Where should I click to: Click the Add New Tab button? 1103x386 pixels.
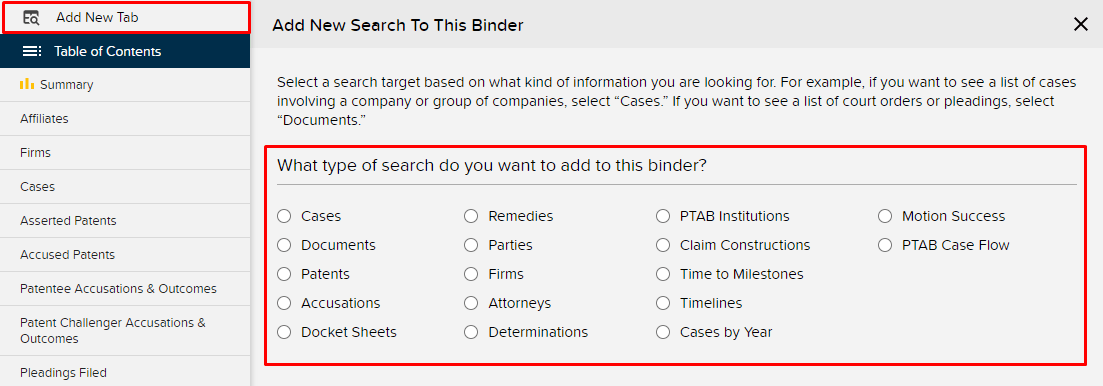126,18
